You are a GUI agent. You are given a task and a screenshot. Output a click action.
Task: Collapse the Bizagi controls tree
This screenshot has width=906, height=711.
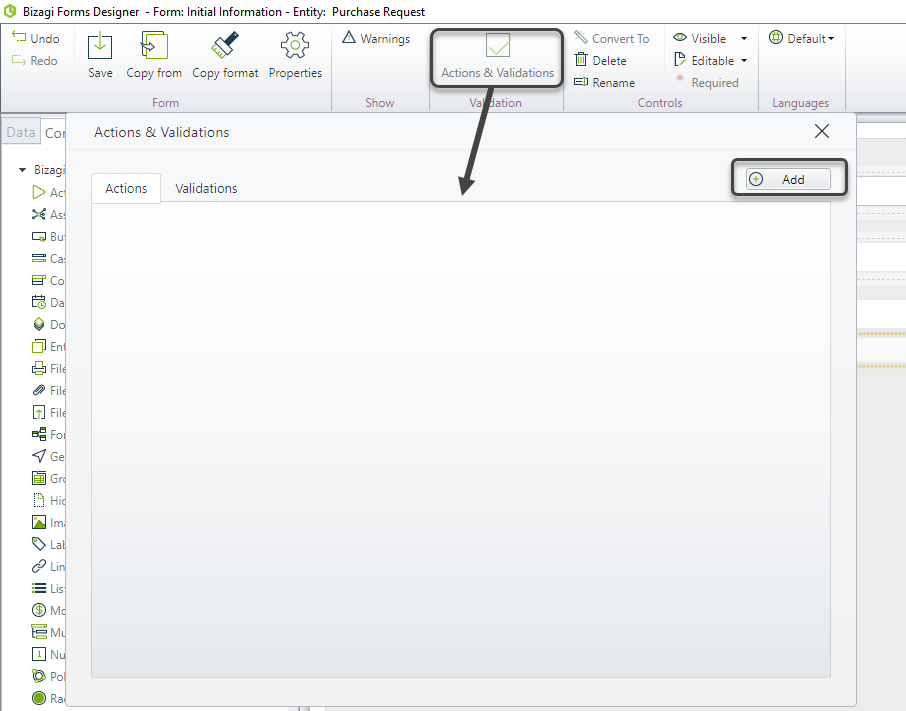22,170
